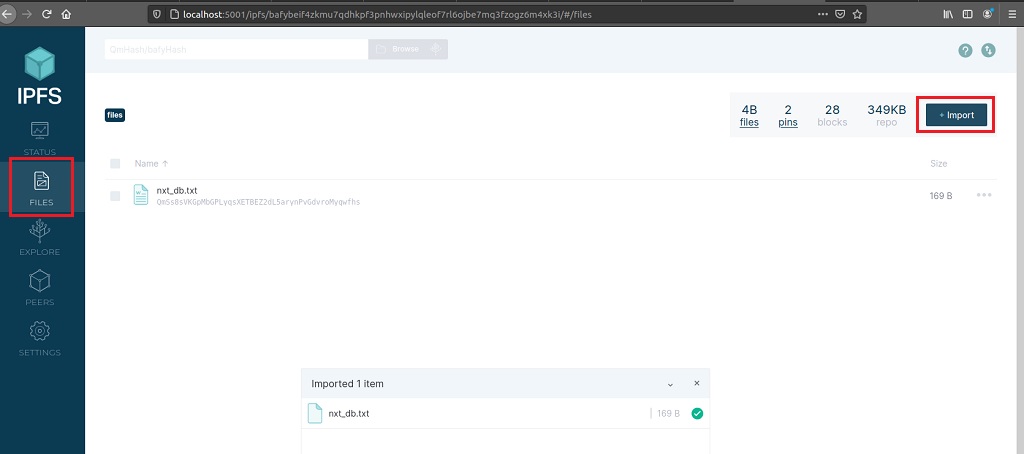Reload the page in the browser
The width and height of the screenshot is (1024, 454).
tap(46, 14)
